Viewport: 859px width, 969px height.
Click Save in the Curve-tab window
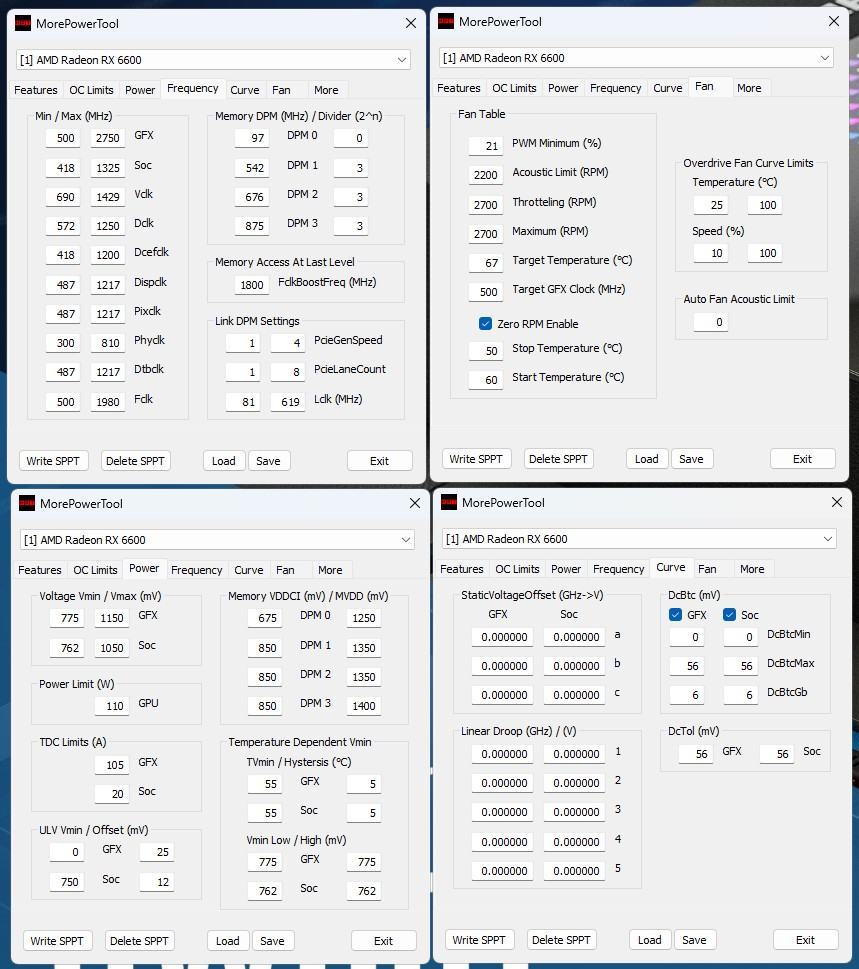click(694, 940)
